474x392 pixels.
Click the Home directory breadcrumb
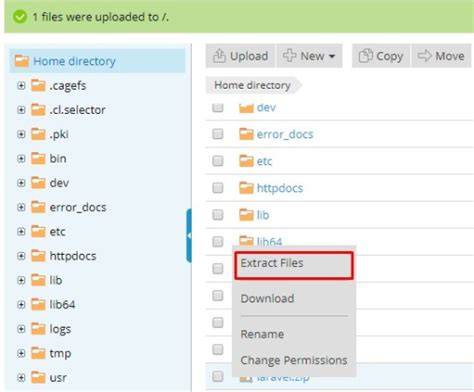pyautogui.click(x=252, y=85)
